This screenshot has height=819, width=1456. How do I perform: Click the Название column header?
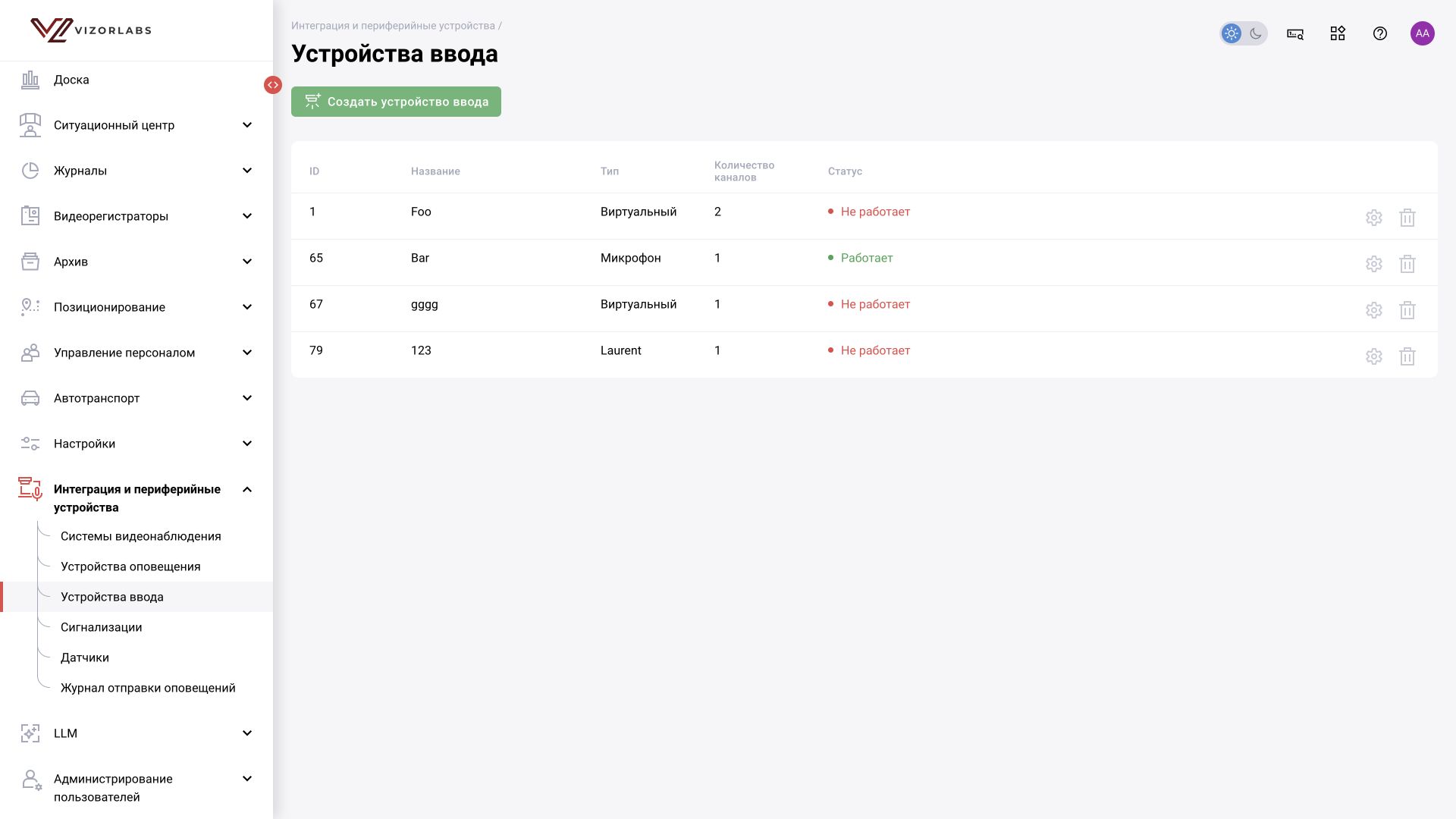point(435,171)
